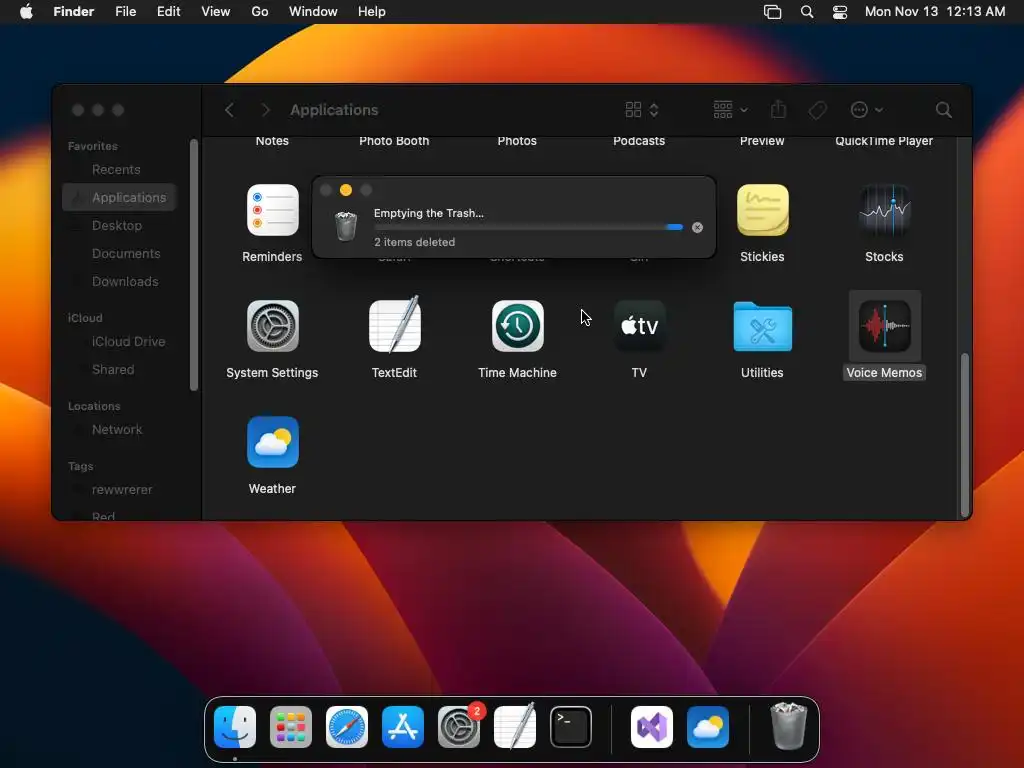
Task: Go back with the back chevron
Action: tap(229, 110)
